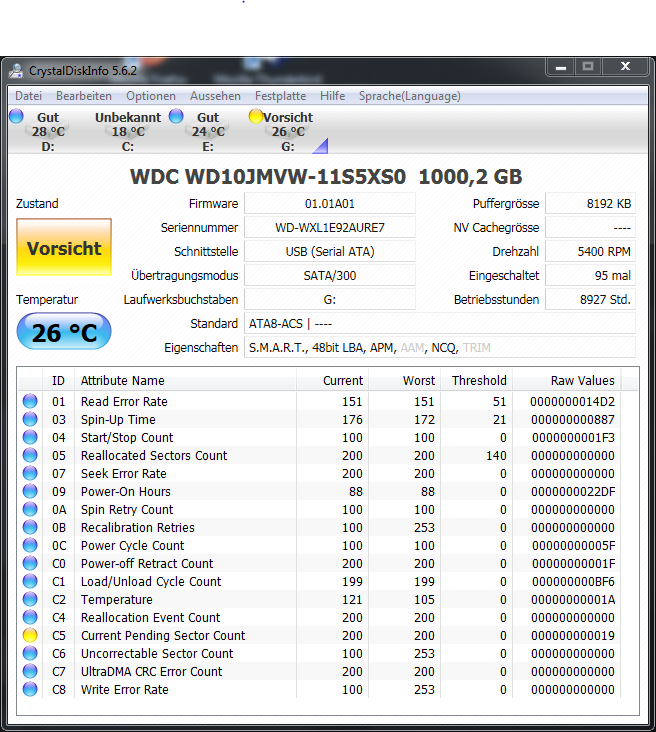Click the blue 26 °C temperature button
This screenshot has height=732, width=656.
(x=64, y=331)
